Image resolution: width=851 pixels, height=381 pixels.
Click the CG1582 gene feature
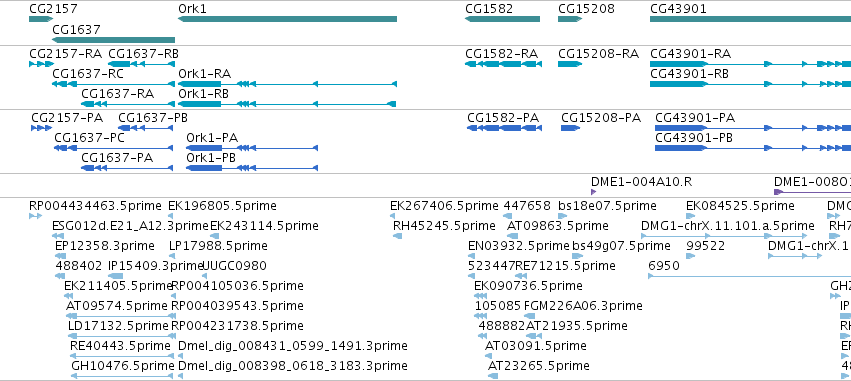coord(503,19)
